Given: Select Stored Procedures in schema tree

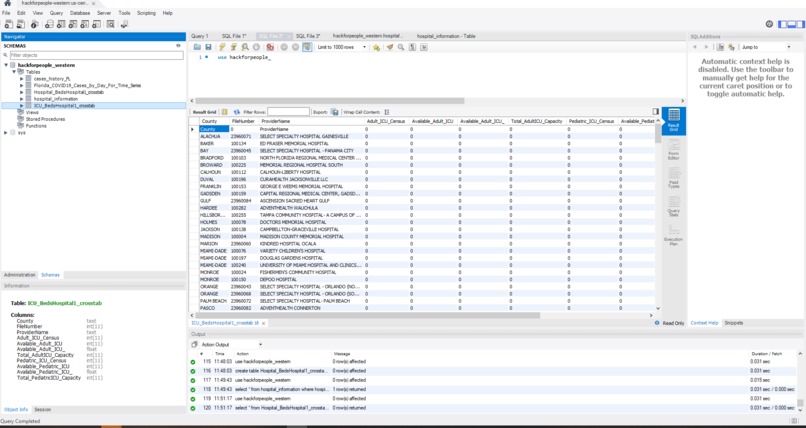Looking at the screenshot, I should (45, 119).
